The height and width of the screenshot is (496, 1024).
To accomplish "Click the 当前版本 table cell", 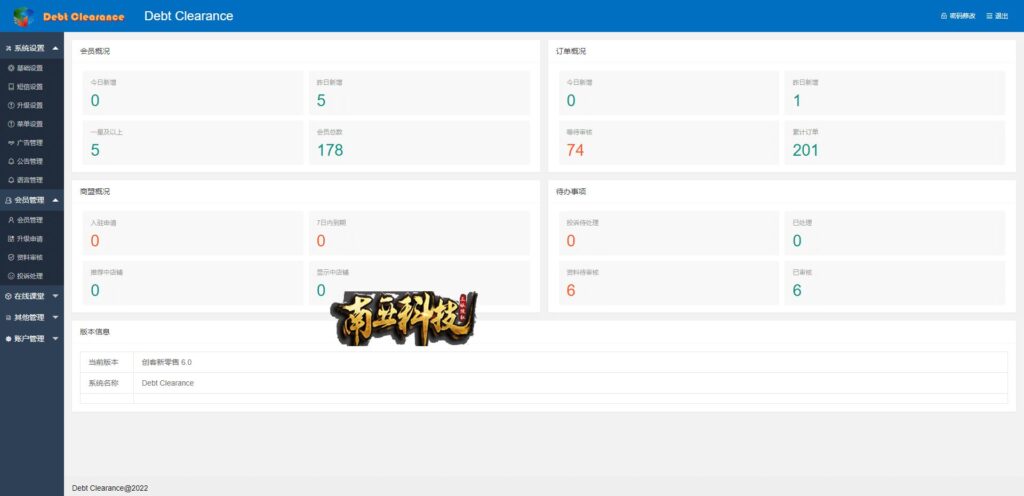I will coord(107,362).
